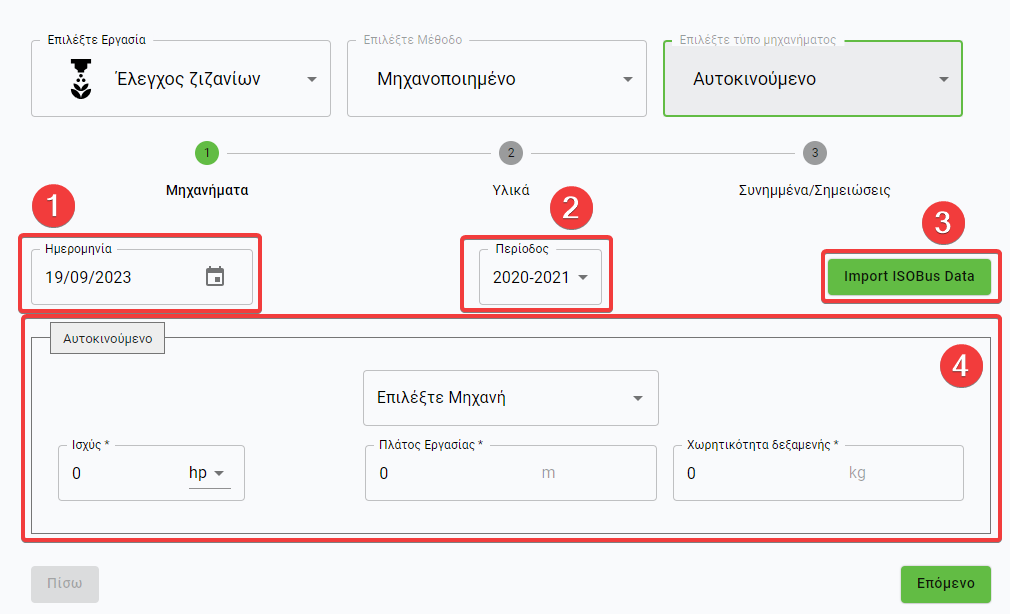Click the Χωρητικότητα δεξαμενής capacity field

point(760,473)
